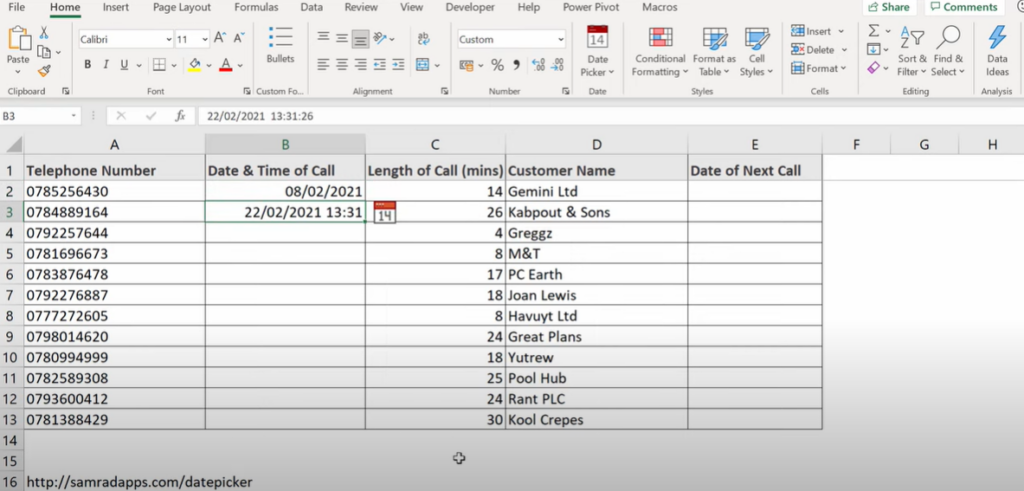Open the Power Pivot tab

click(x=591, y=8)
